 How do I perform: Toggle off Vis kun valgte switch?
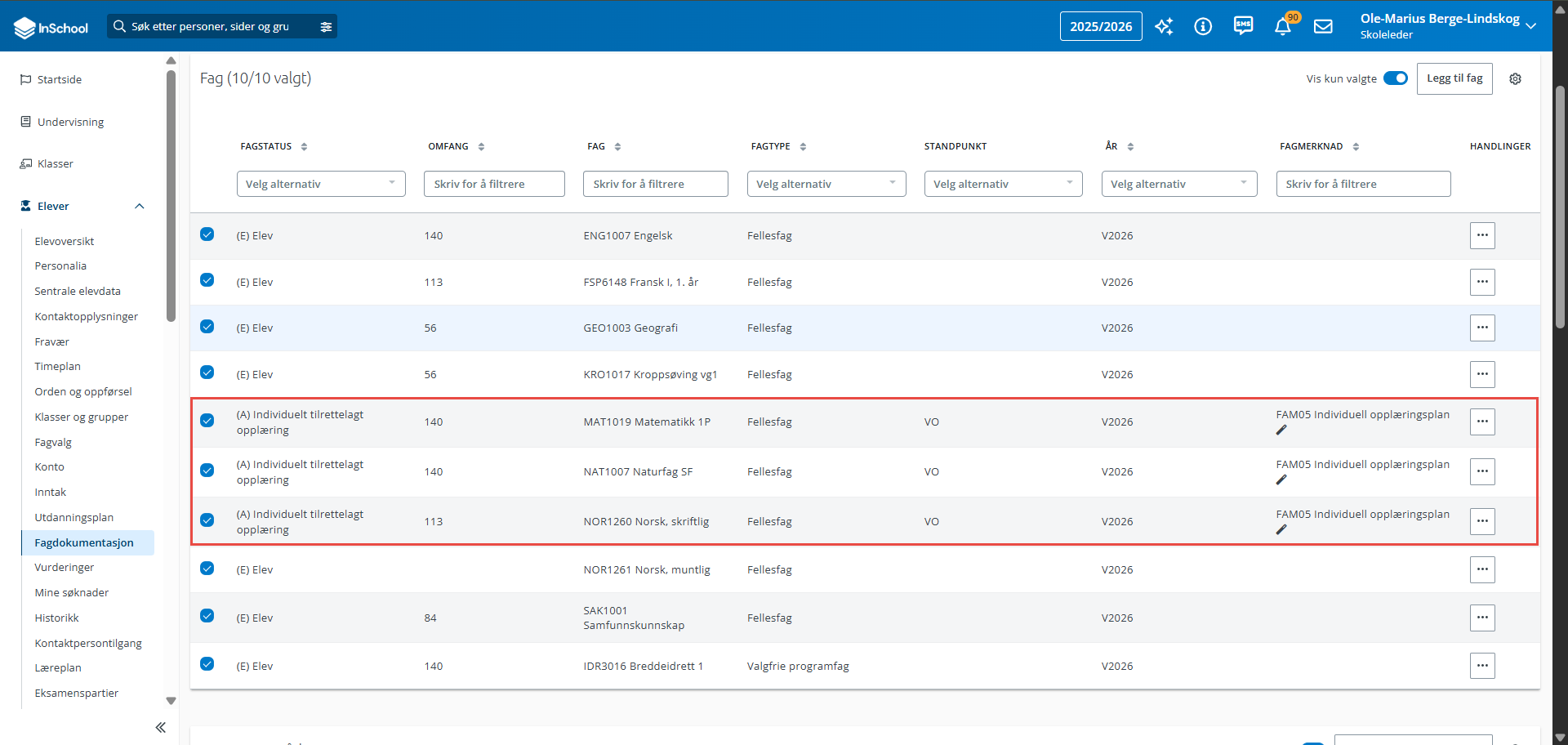pyautogui.click(x=1396, y=78)
